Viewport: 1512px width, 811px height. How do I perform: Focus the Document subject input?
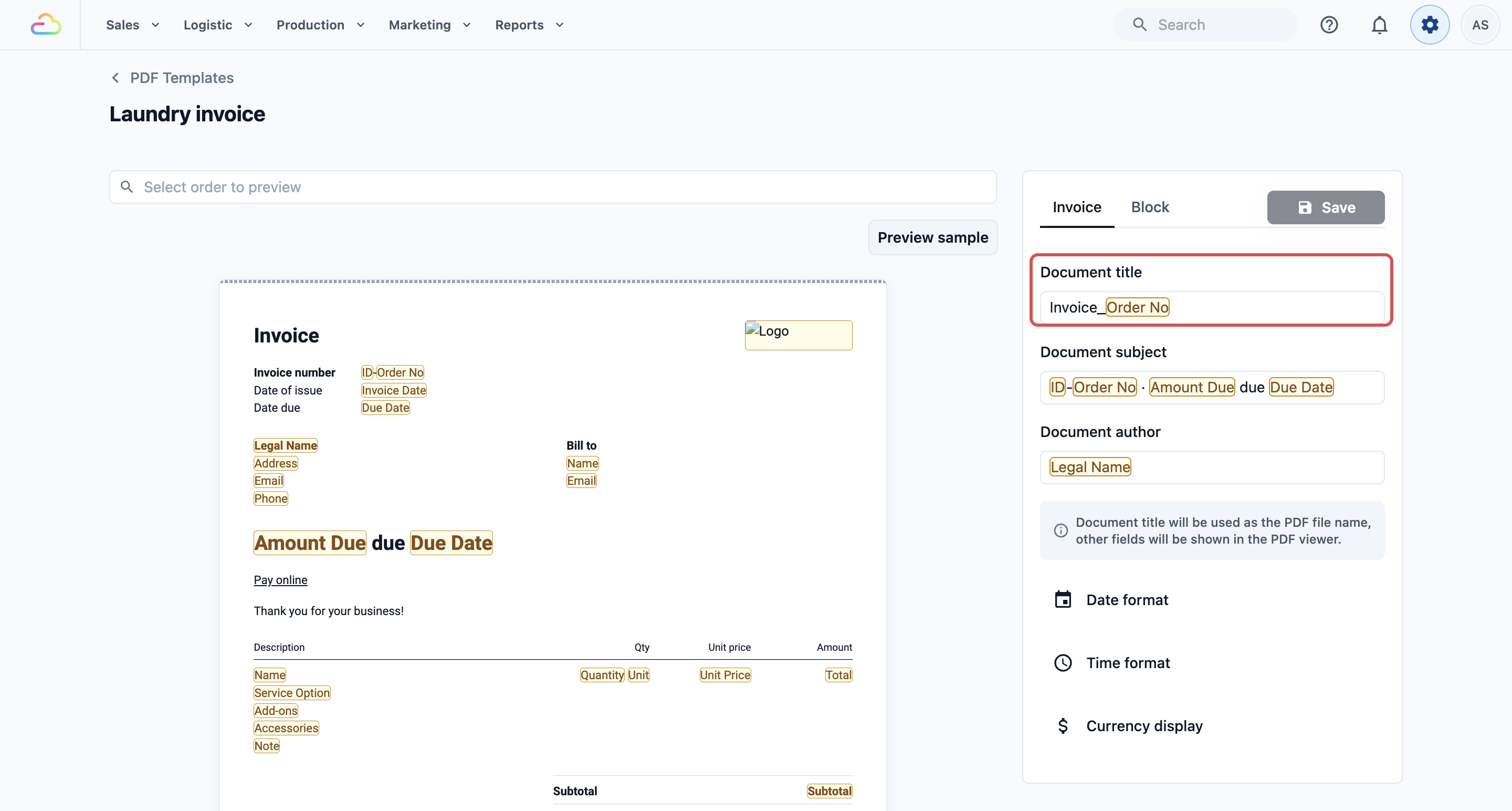tap(1212, 387)
